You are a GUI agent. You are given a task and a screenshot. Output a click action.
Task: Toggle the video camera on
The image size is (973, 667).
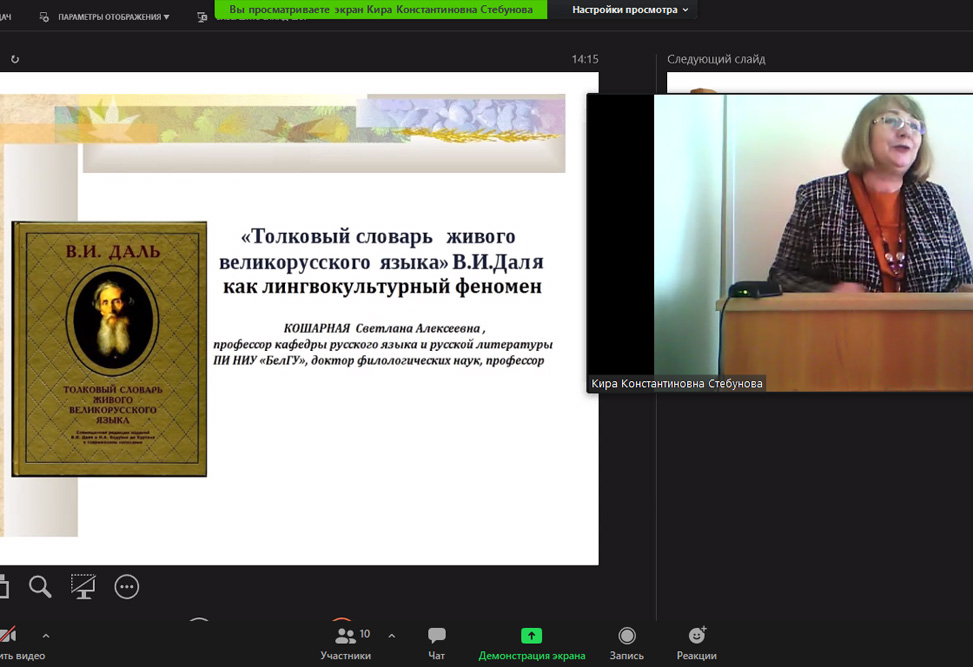(8, 637)
